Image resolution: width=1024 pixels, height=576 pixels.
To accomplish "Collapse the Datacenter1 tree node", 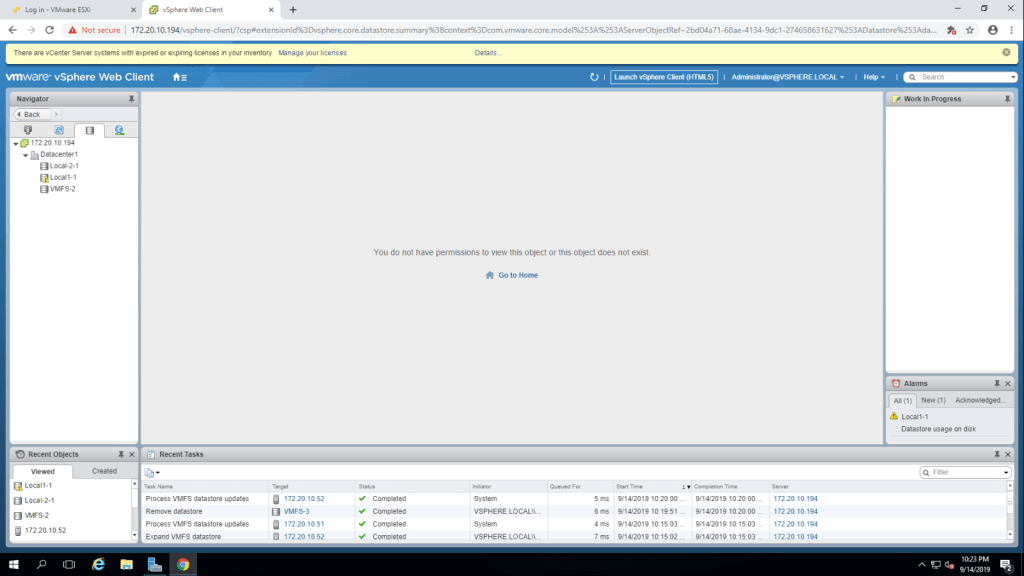I will click(25, 155).
